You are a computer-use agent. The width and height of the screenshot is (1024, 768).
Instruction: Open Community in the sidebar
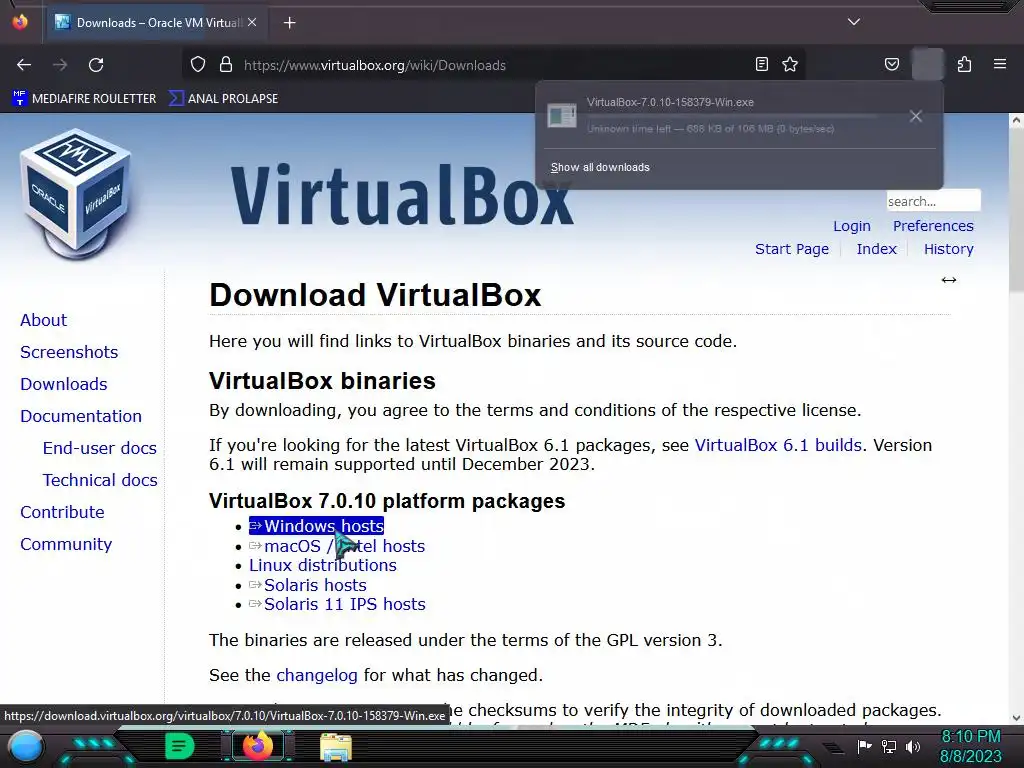pos(66,544)
